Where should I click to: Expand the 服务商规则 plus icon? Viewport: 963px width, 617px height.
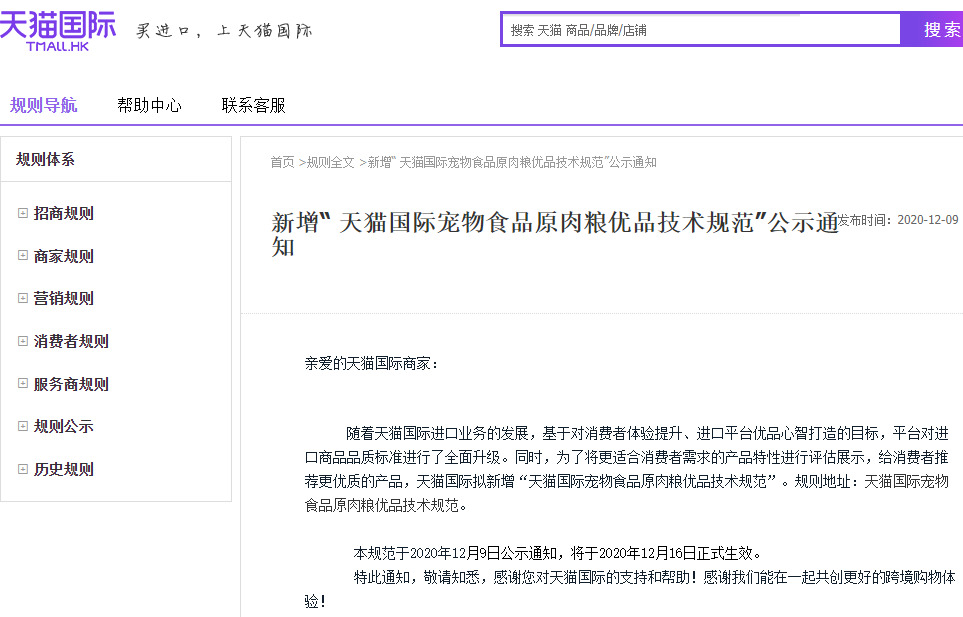pos(23,384)
